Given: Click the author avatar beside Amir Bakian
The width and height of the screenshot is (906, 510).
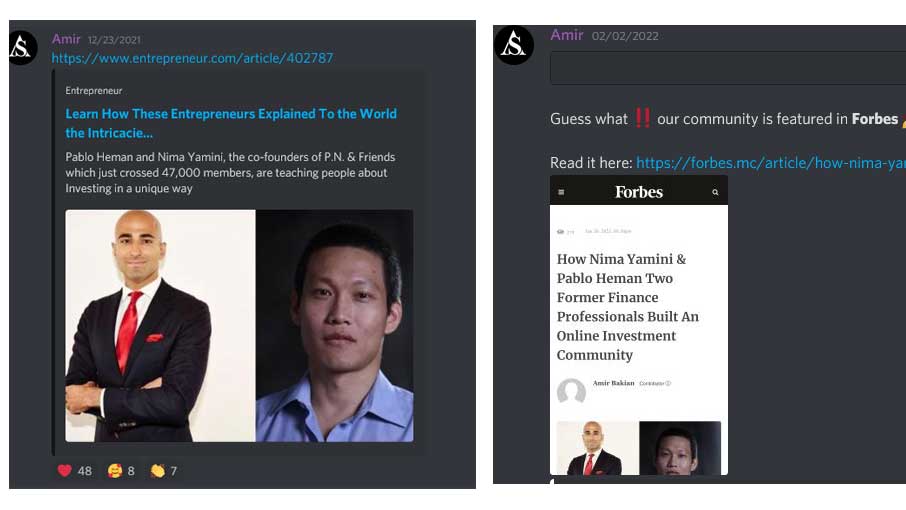Looking at the screenshot, I should 571,390.
